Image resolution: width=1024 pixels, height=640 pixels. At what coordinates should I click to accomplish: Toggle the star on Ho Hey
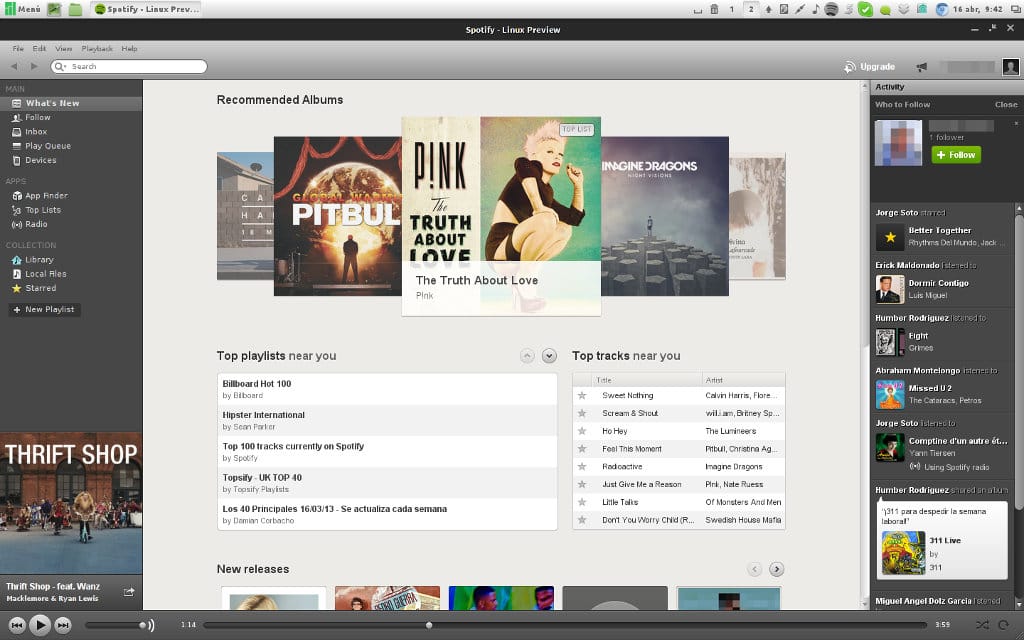(583, 430)
